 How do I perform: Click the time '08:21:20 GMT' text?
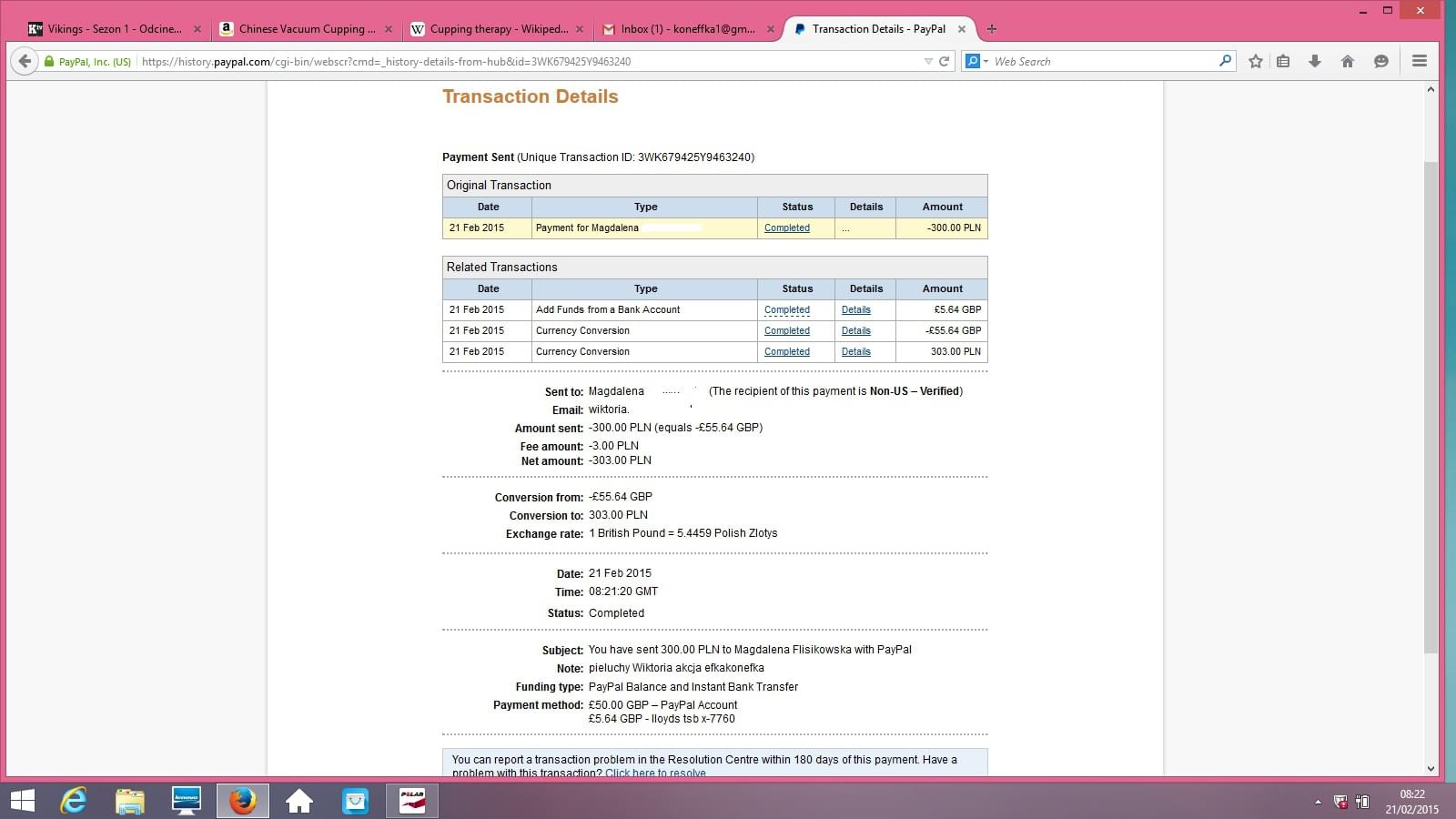[623, 591]
